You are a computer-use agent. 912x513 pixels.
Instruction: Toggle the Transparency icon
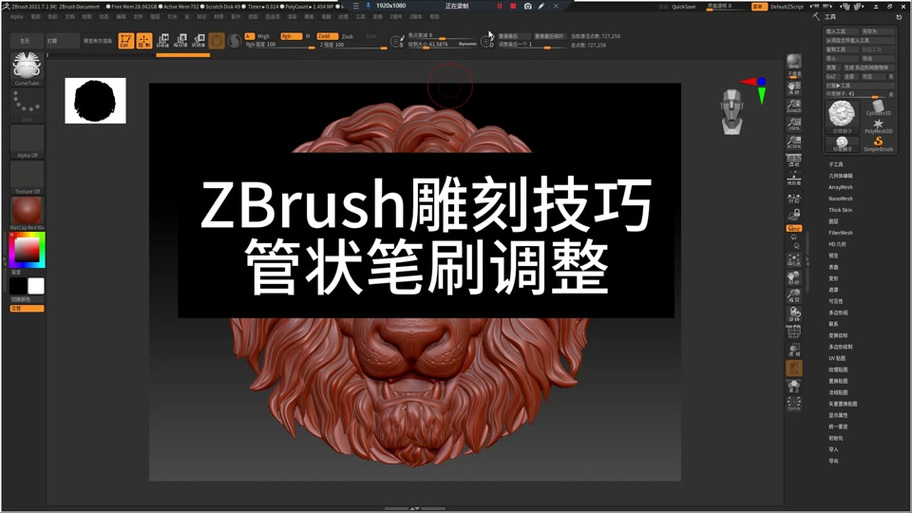[794, 350]
